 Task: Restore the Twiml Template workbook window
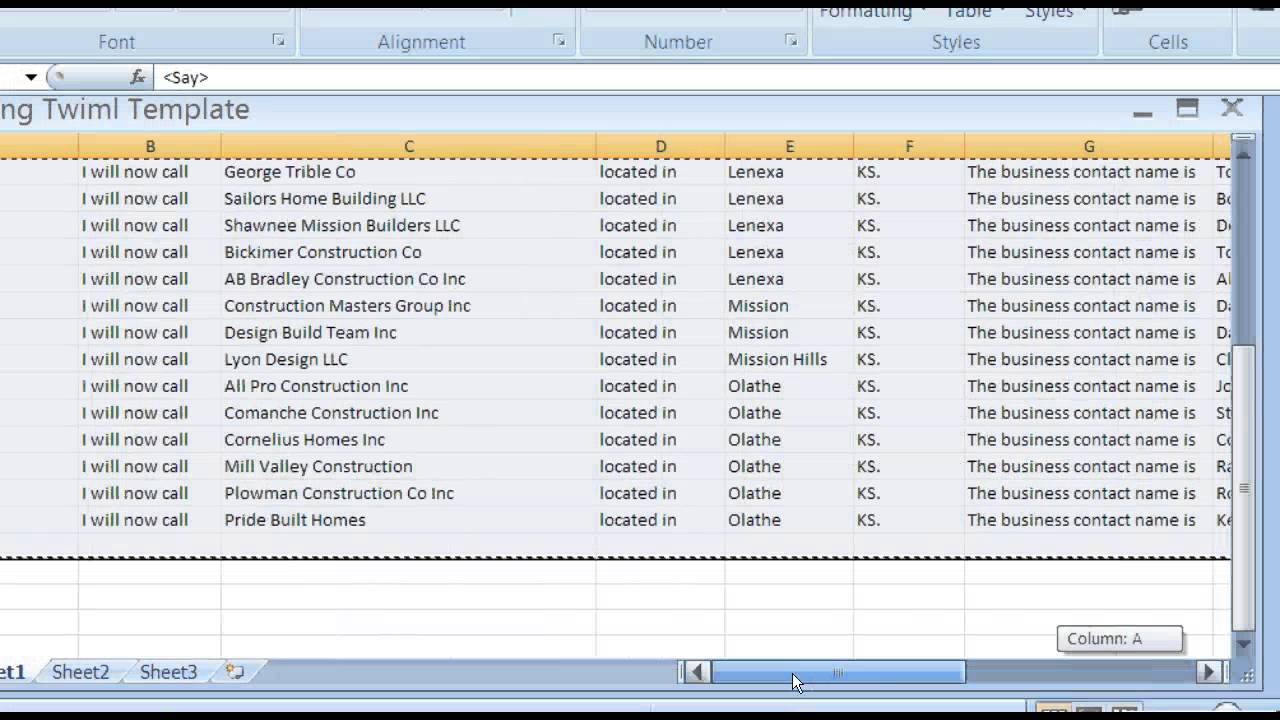click(x=1187, y=109)
